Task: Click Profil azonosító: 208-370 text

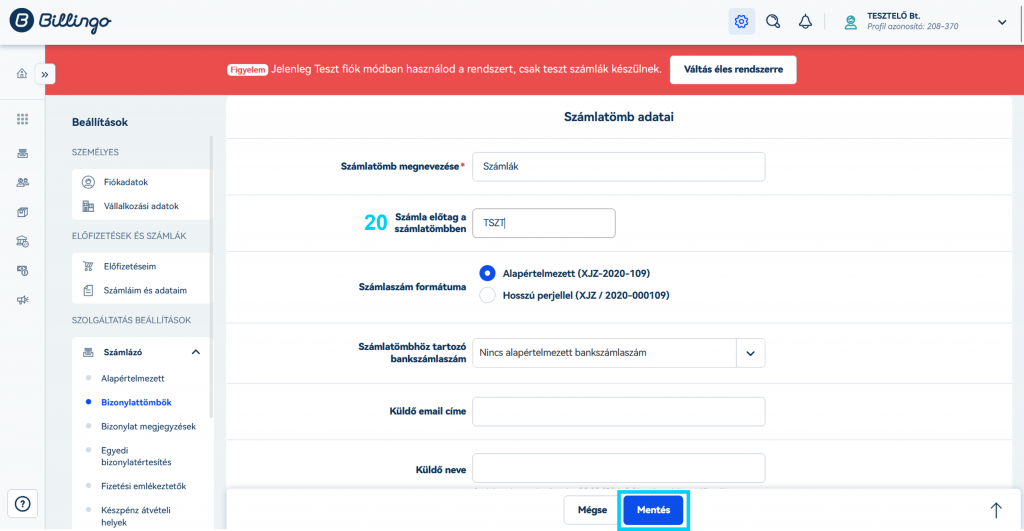Action: pos(912,27)
